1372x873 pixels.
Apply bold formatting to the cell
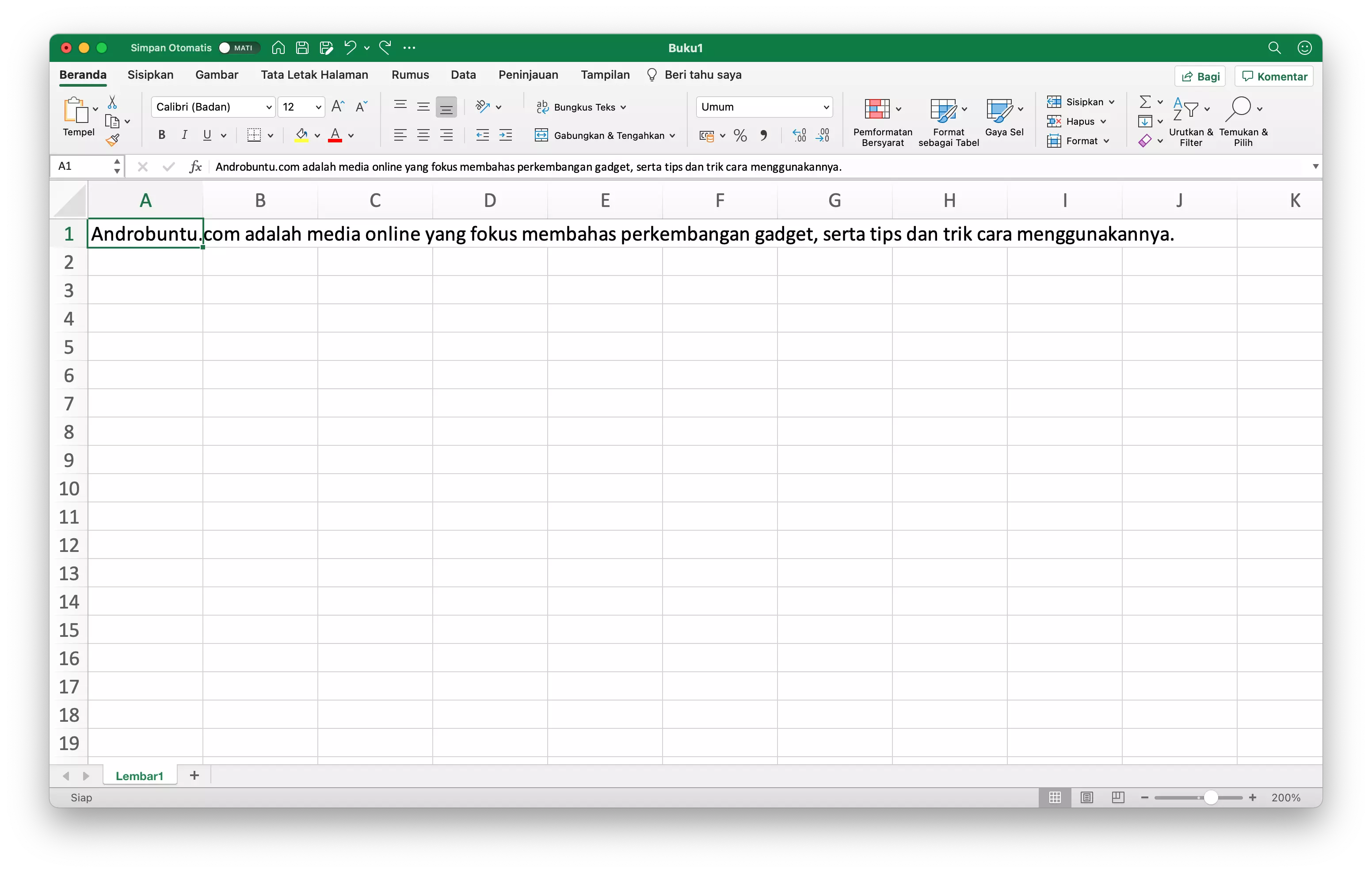pos(161,135)
